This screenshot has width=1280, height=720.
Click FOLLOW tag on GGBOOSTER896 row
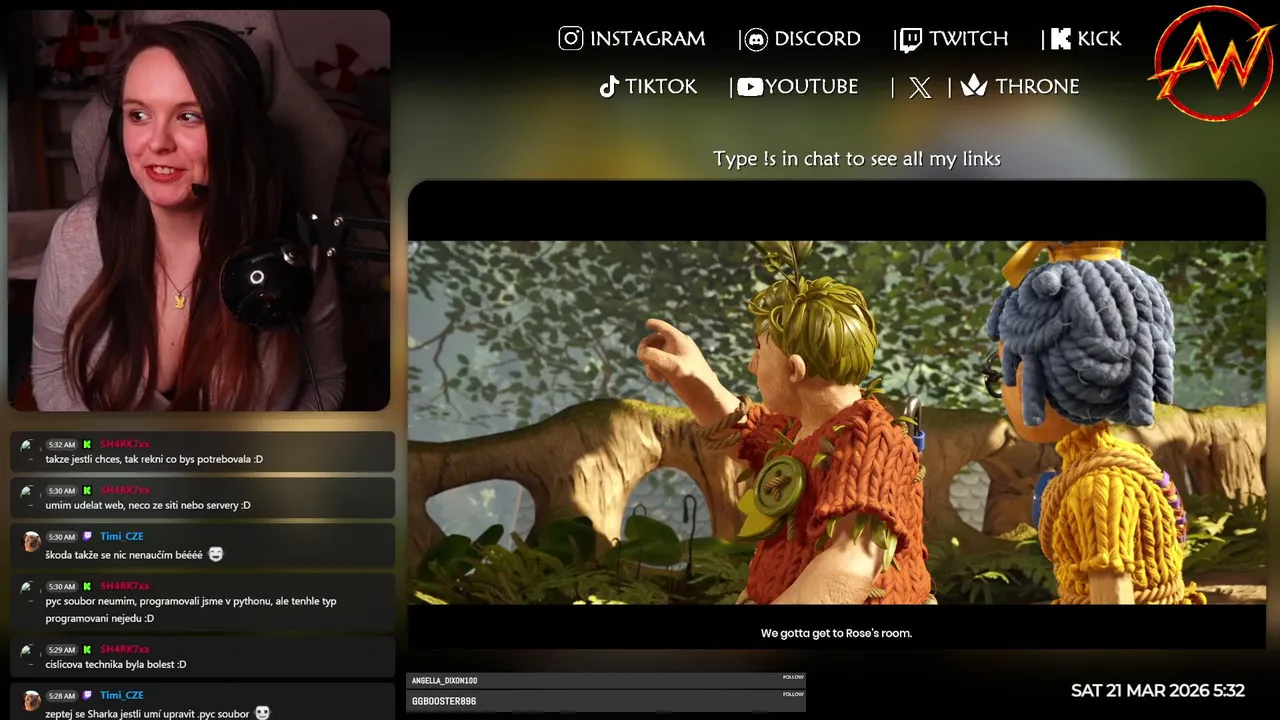[793, 694]
